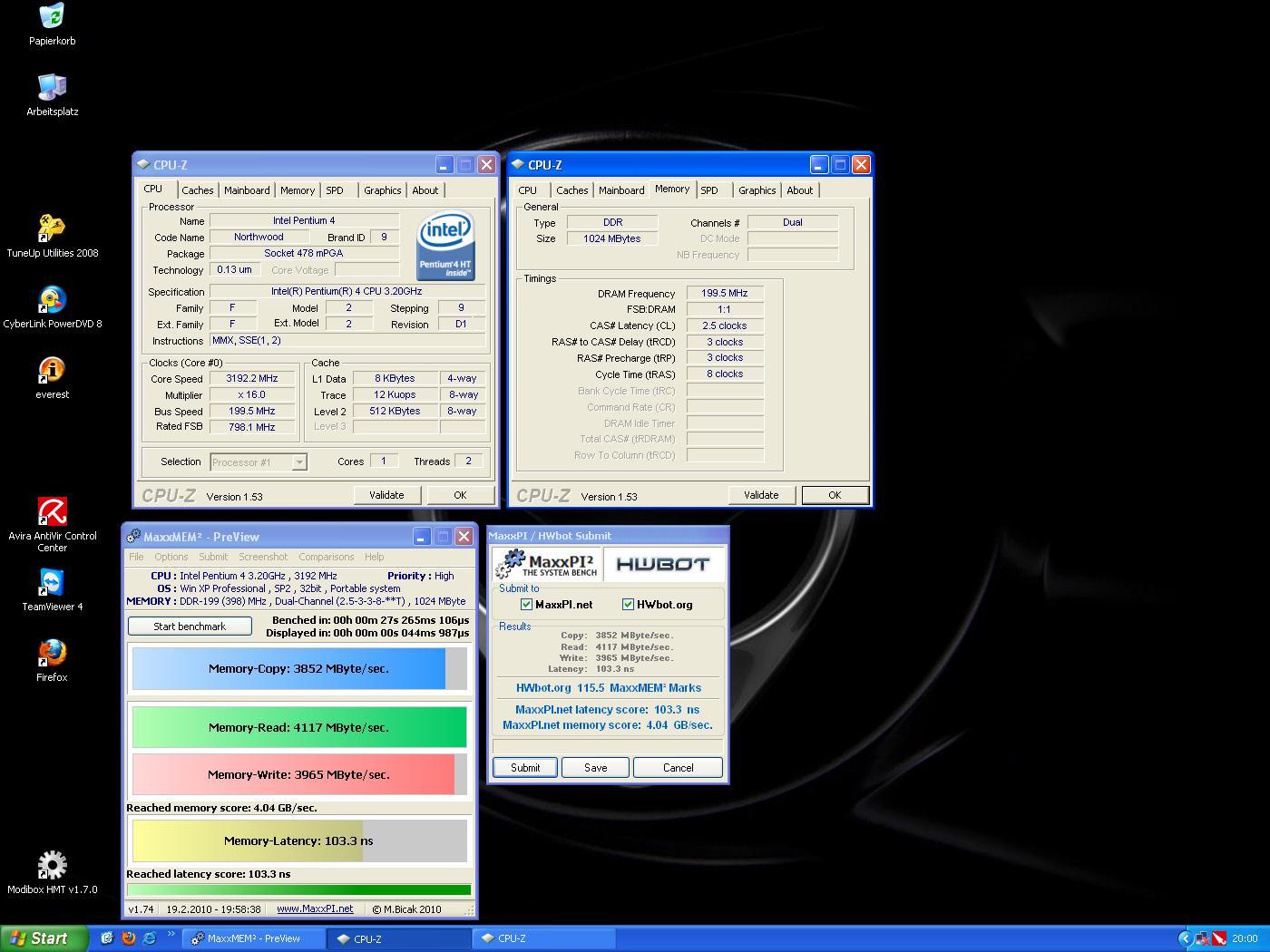Launch CyberLink PowerDVD 8 shortcut
This screenshot has height=952, width=1270.
coord(52,299)
